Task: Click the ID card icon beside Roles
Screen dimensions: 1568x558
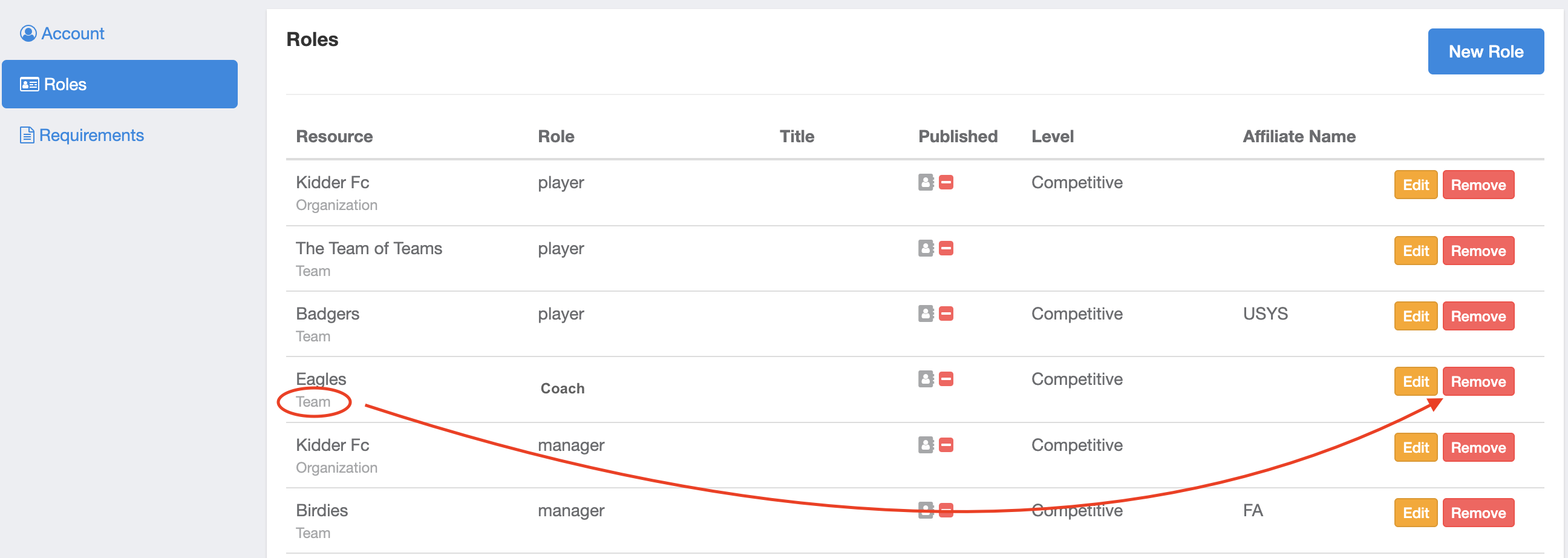Action: [x=29, y=84]
